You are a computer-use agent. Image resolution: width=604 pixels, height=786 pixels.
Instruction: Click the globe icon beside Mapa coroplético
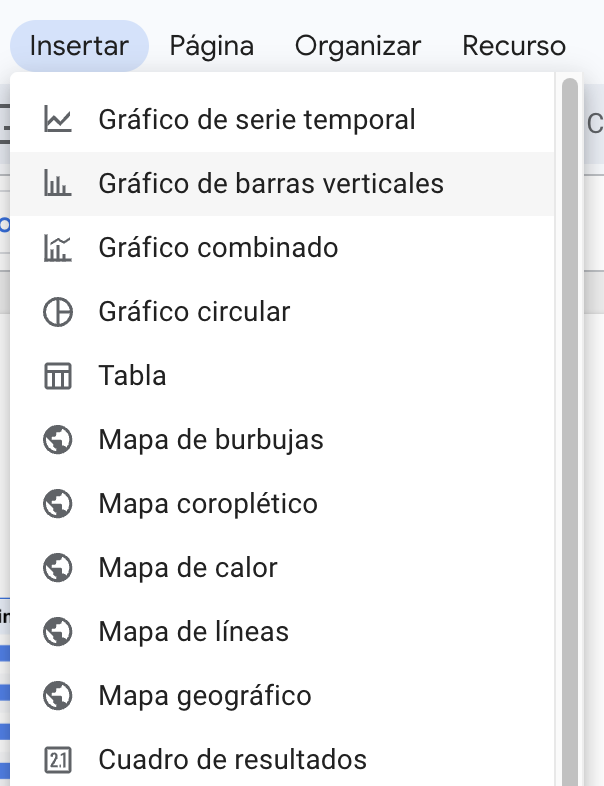[x=58, y=504]
